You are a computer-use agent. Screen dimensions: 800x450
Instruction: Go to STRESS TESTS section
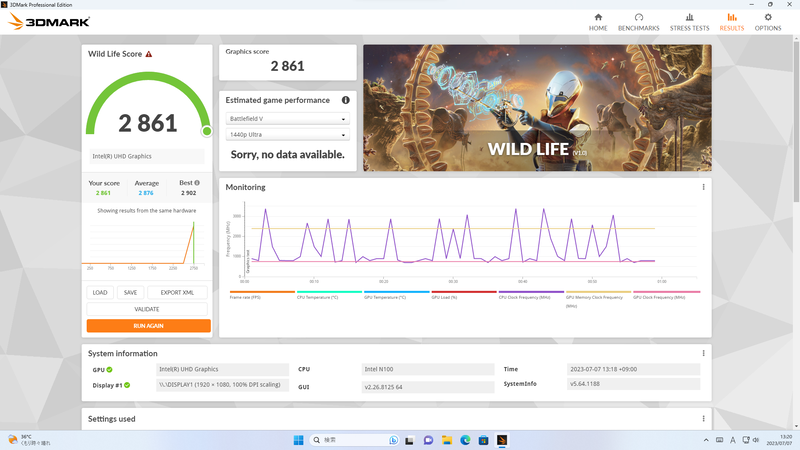pyautogui.click(x=689, y=22)
